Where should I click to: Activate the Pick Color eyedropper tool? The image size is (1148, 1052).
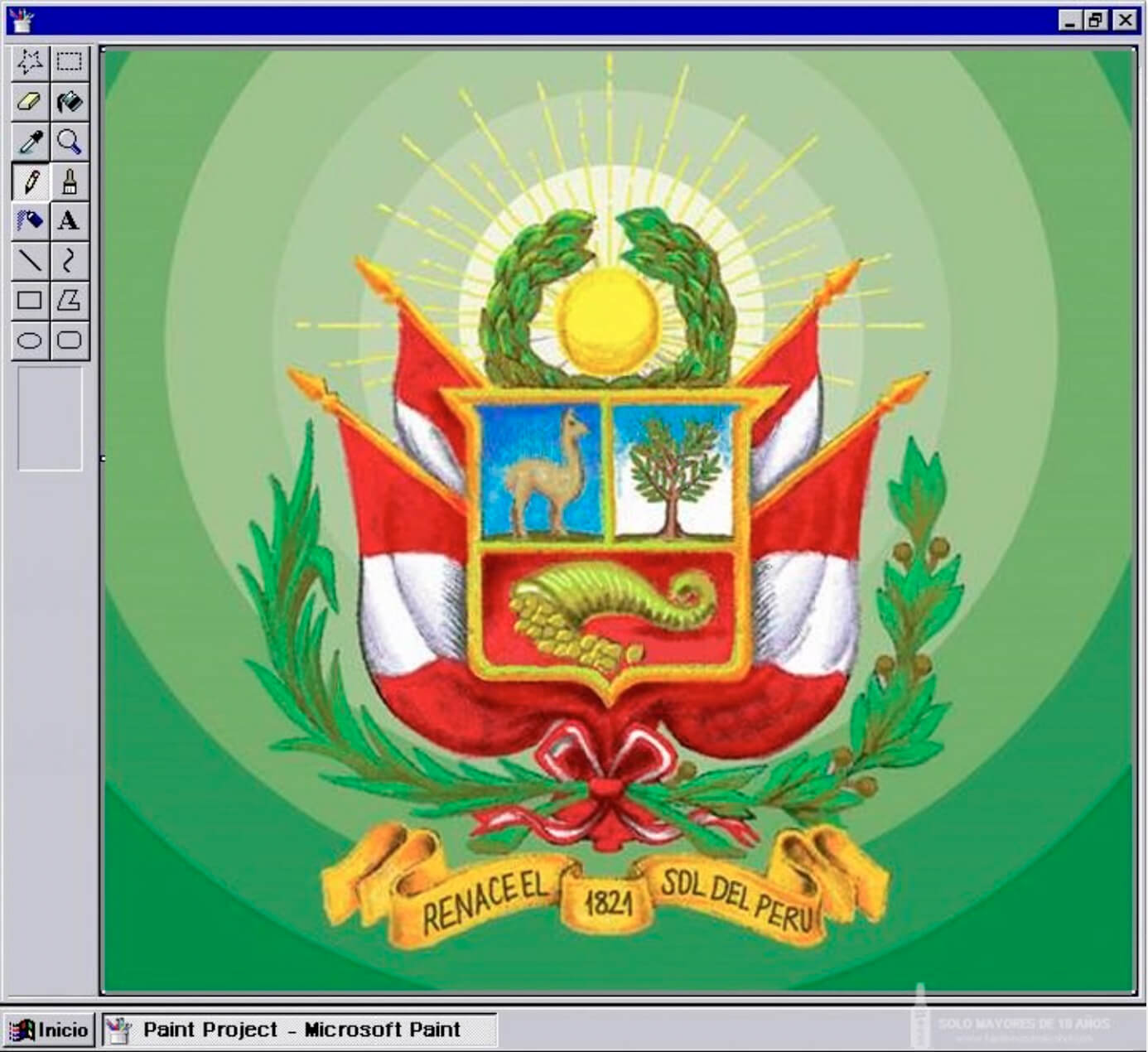tap(30, 142)
